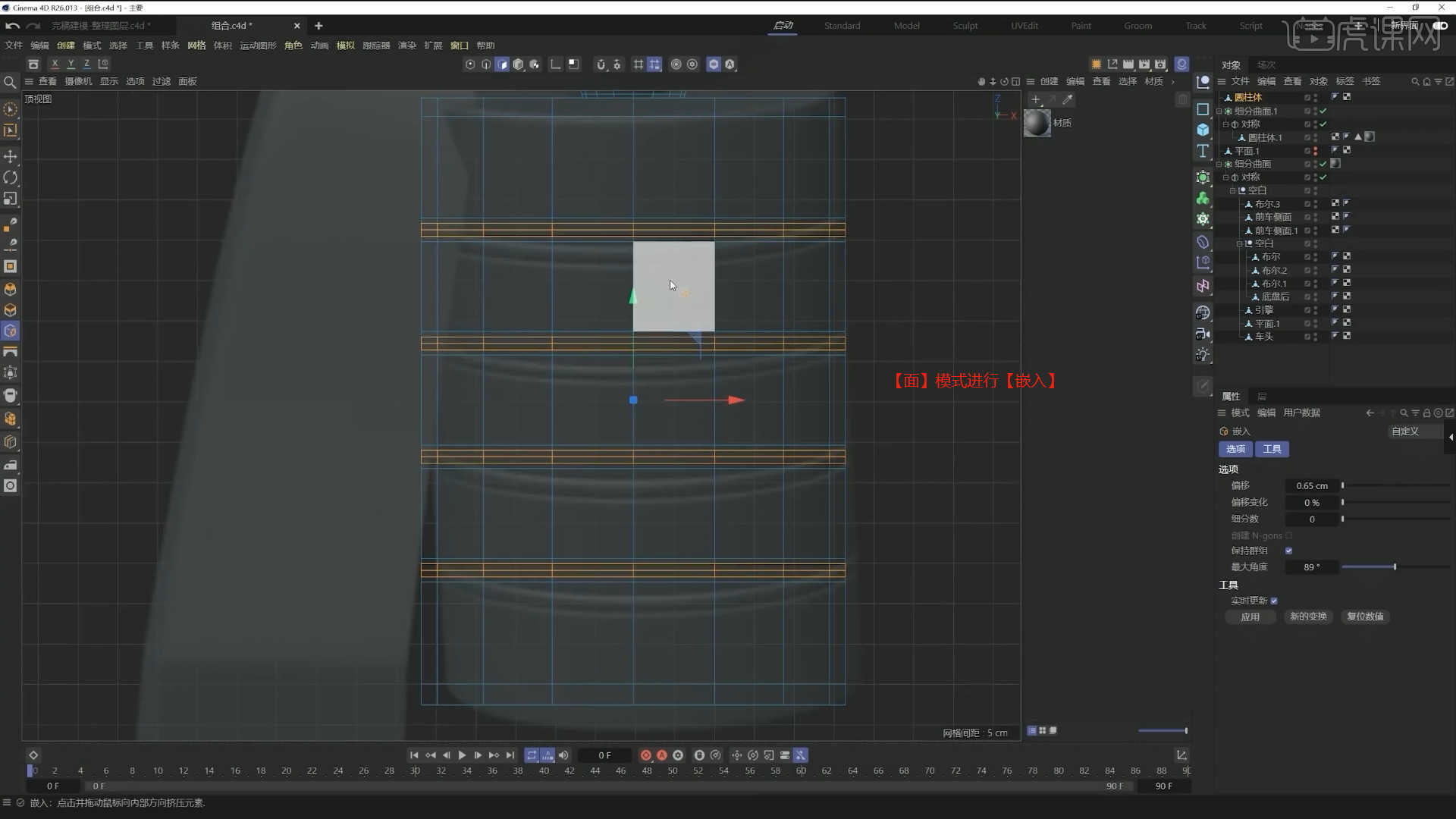Screen dimensions: 1456x819
Task: Select the Rotate tool in left toolbar
Action: coord(11,177)
